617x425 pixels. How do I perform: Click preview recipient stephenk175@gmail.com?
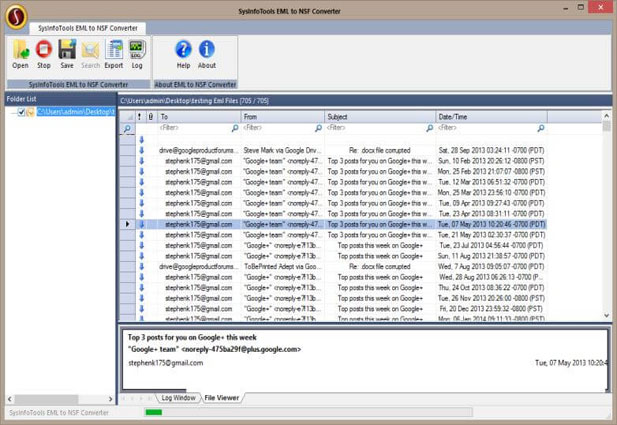tap(166, 363)
